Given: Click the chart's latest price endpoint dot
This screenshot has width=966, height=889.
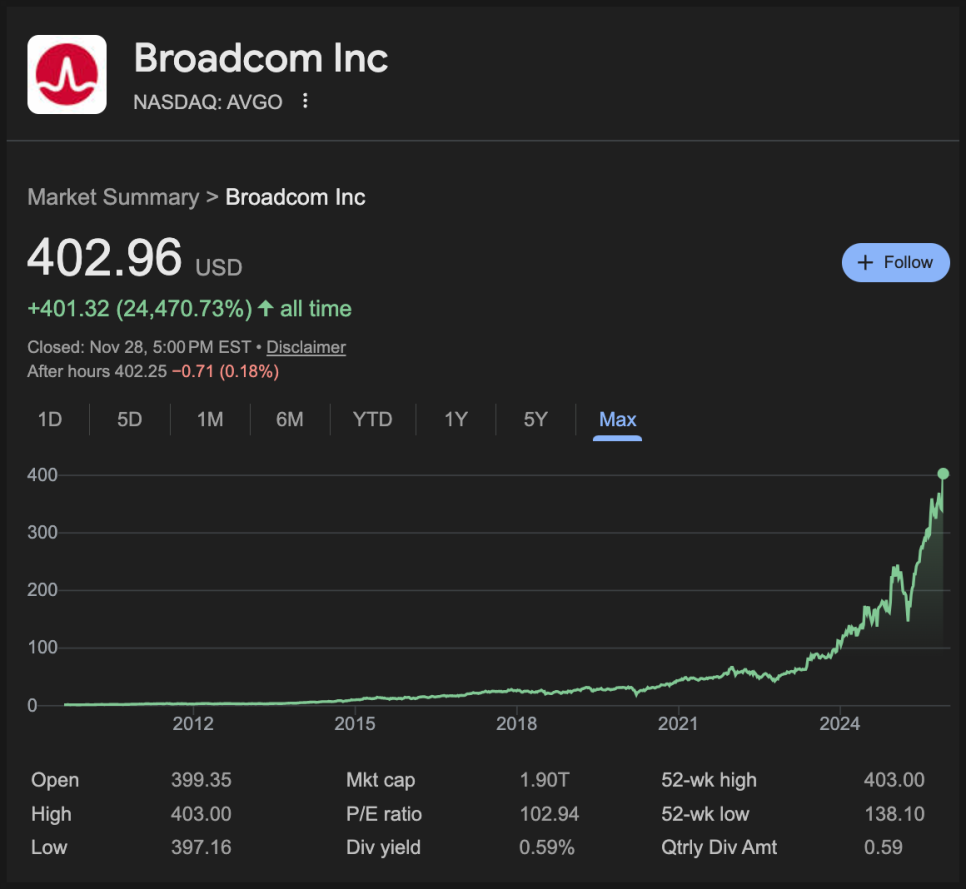Looking at the screenshot, I should click(943, 474).
